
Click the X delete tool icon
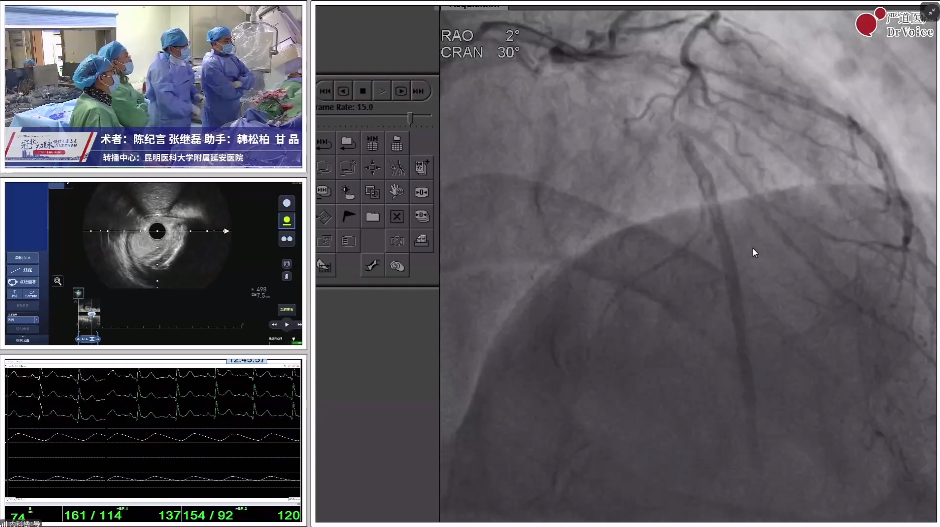click(397, 216)
